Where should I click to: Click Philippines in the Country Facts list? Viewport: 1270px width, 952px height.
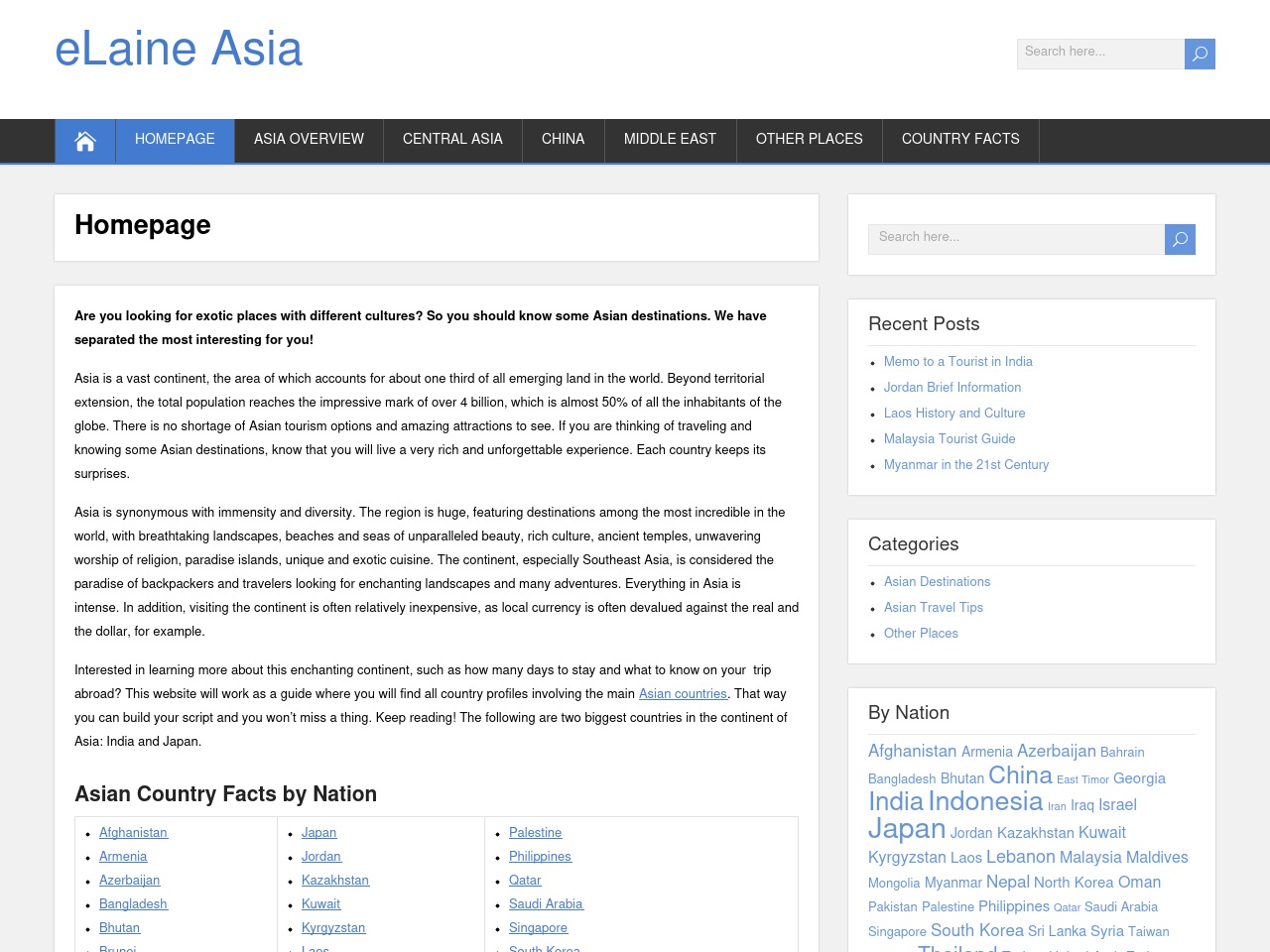coord(540,857)
